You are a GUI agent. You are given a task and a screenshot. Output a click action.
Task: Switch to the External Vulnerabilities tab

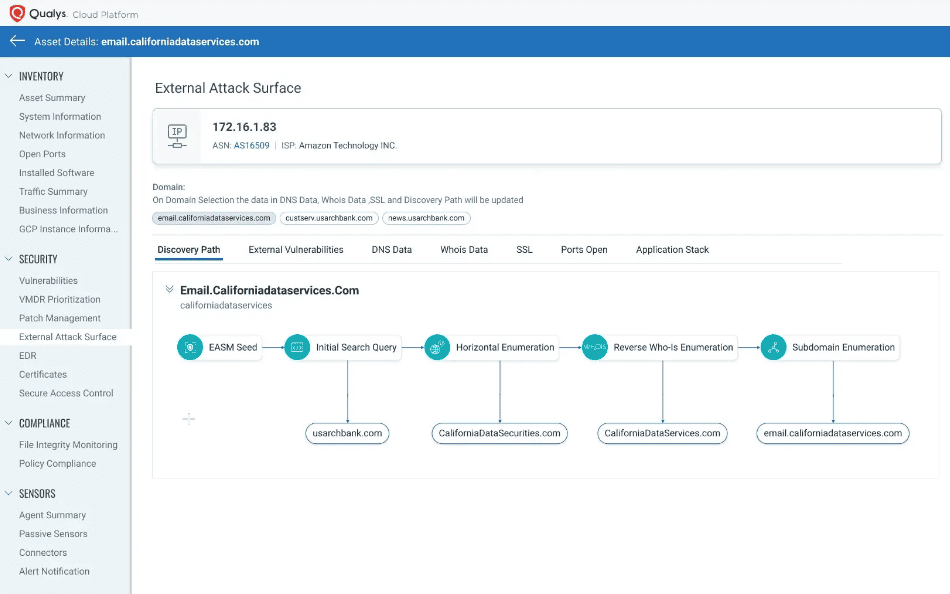[295, 250]
